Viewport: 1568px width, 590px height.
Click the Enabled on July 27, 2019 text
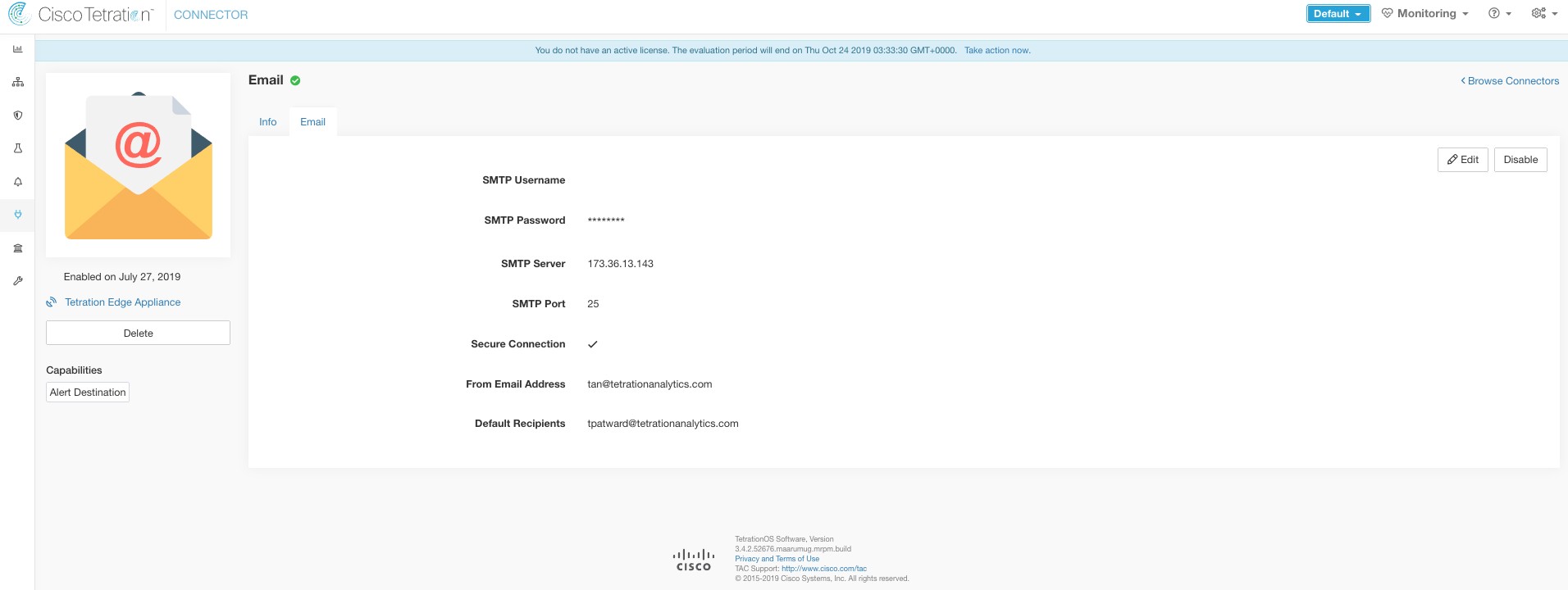pos(122,277)
